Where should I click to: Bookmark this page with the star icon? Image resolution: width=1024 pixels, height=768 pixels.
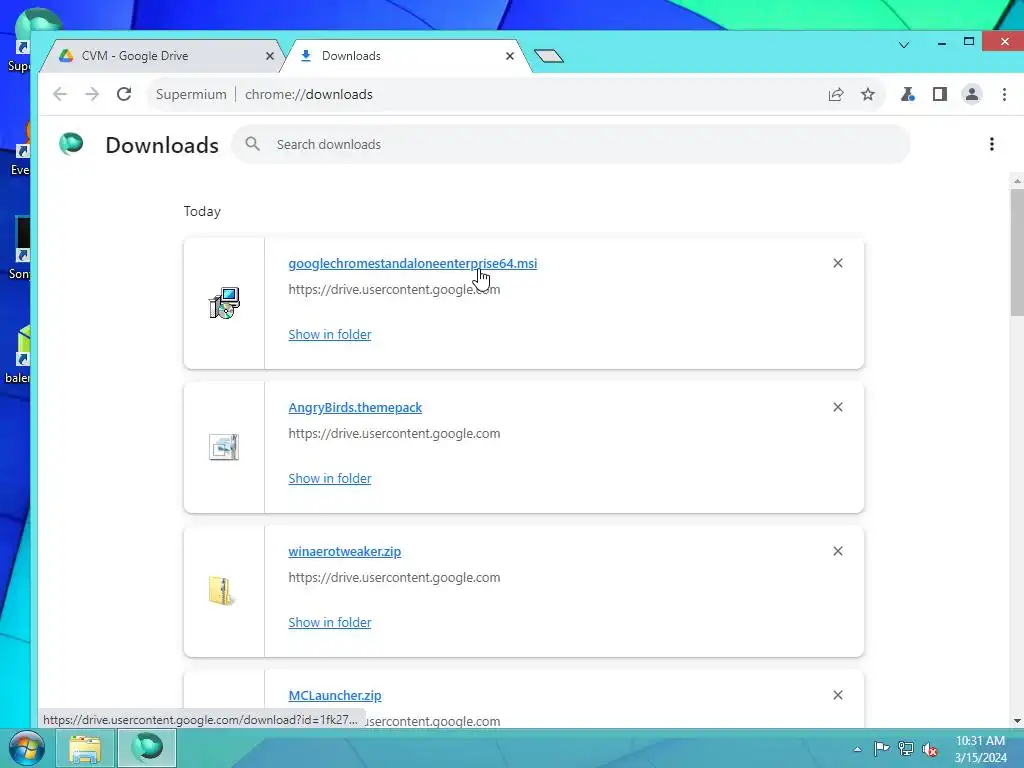pos(868,95)
